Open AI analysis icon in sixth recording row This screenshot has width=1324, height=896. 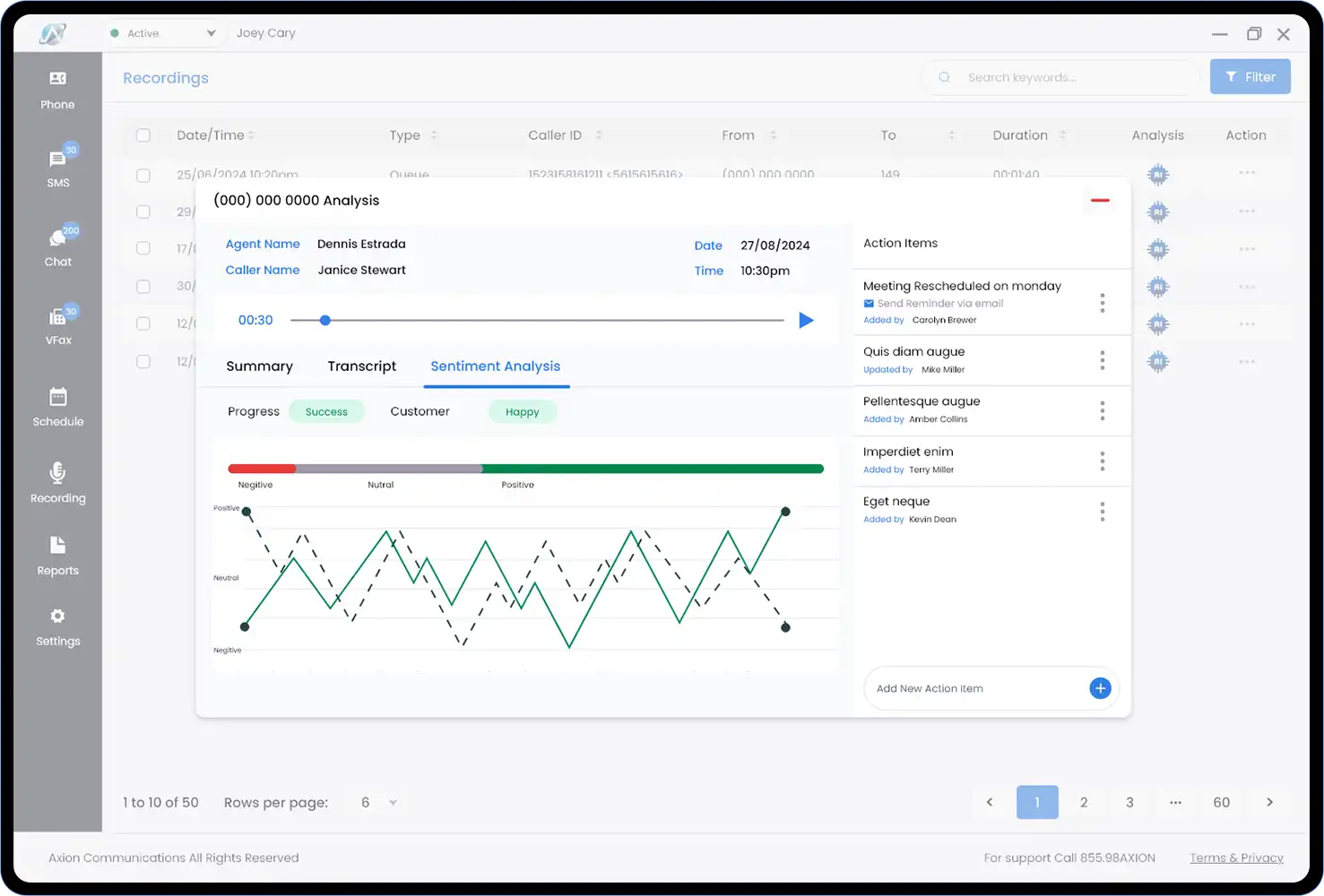click(x=1158, y=361)
